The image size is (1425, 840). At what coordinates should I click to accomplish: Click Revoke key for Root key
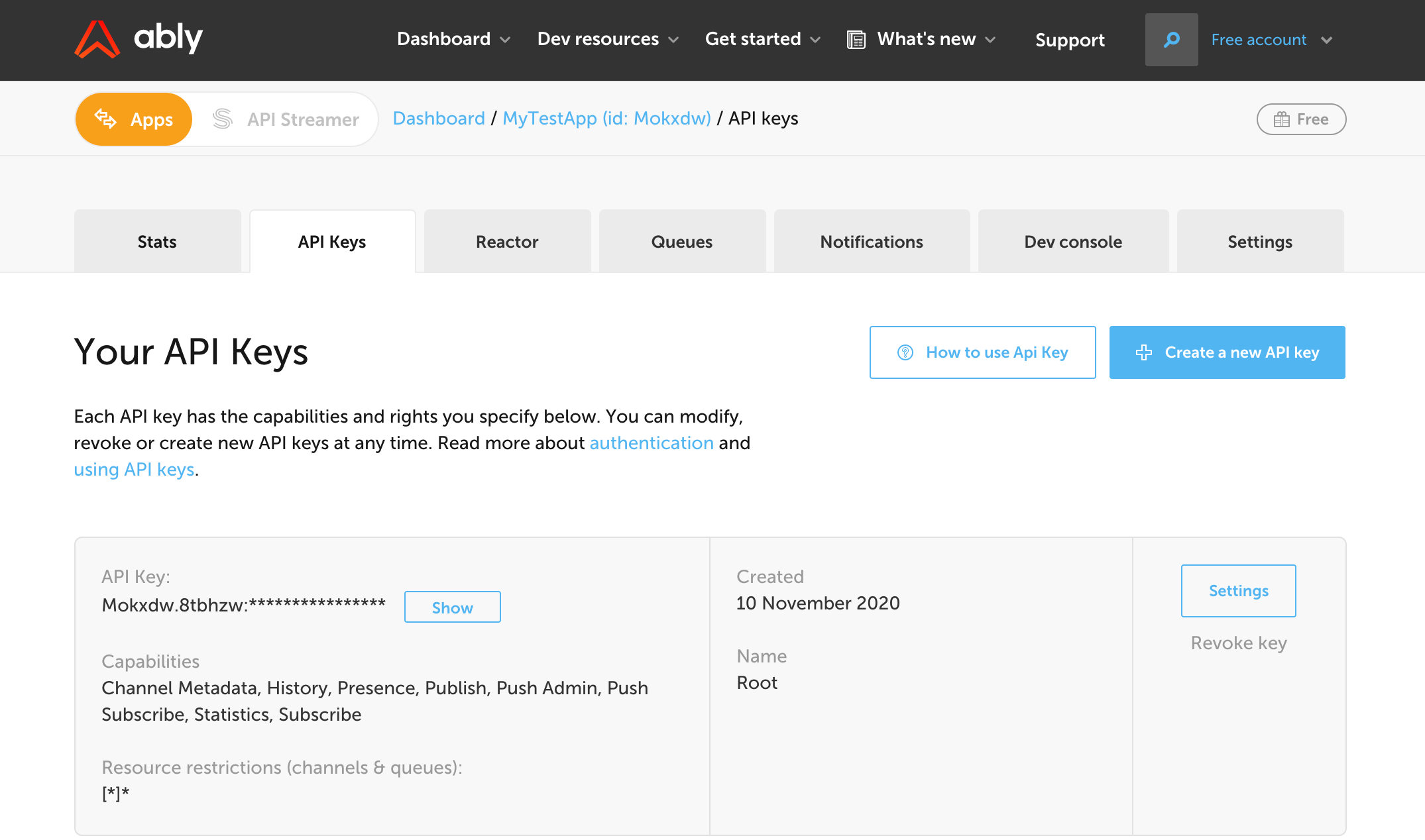[1238, 643]
